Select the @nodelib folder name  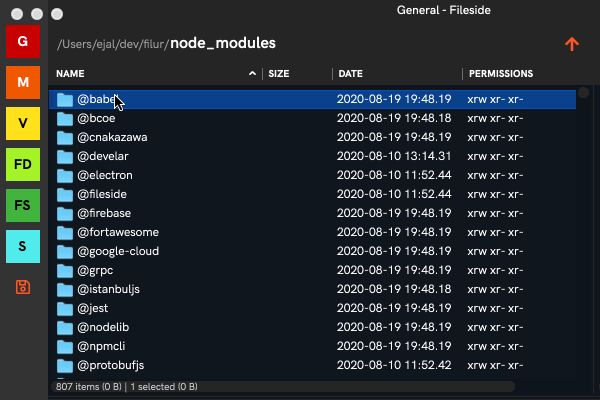103,327
